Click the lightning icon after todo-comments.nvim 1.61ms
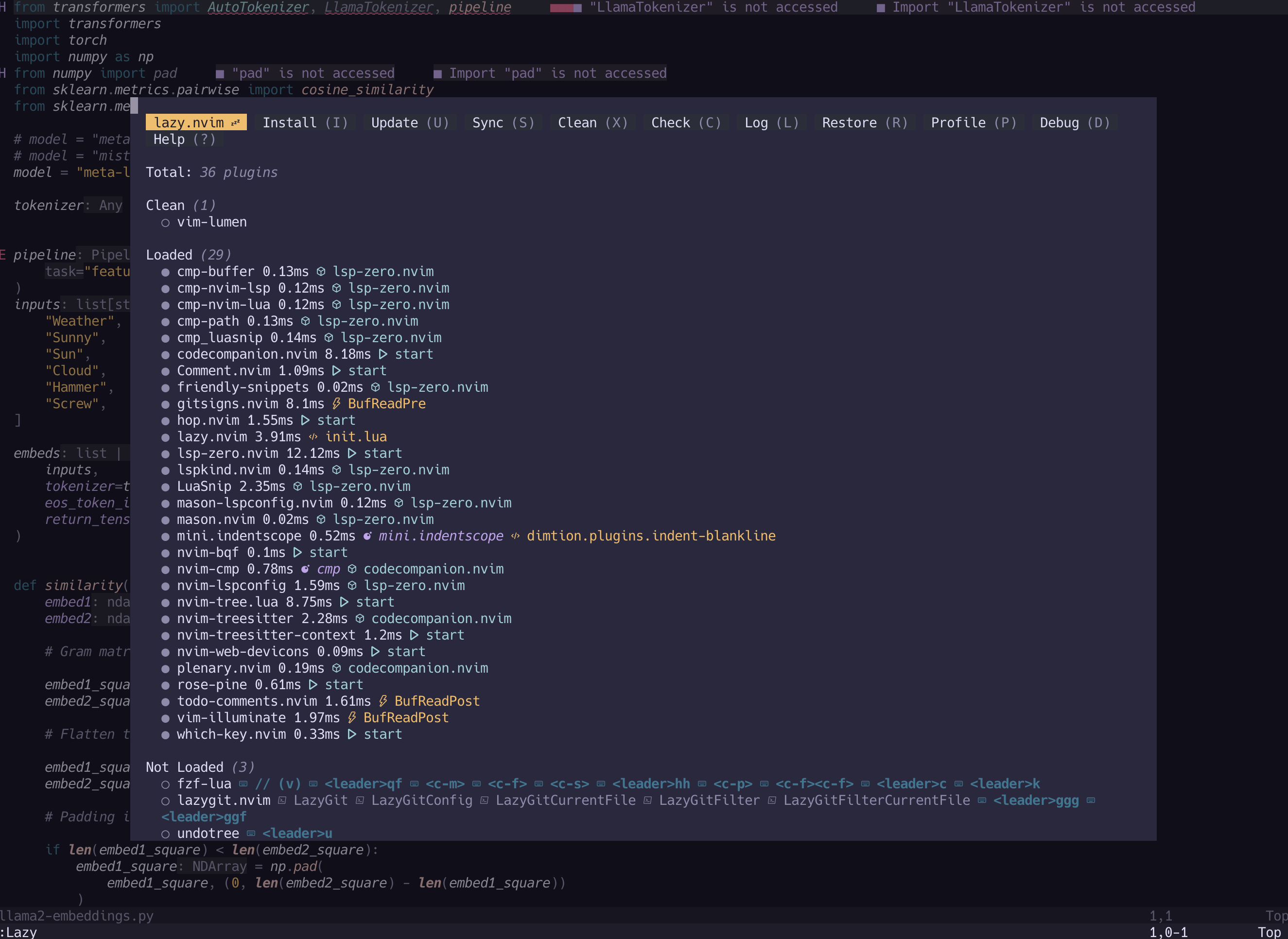The image size is (1288, 939). pos(383,701)
